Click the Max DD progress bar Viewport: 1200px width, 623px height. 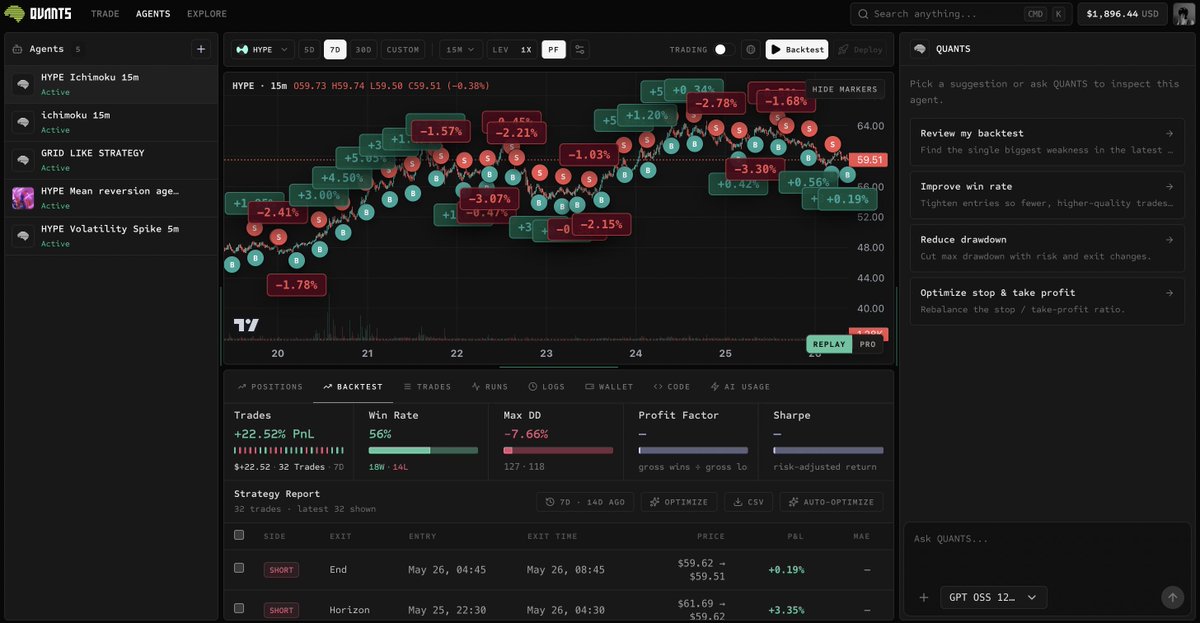pos(558,450)
